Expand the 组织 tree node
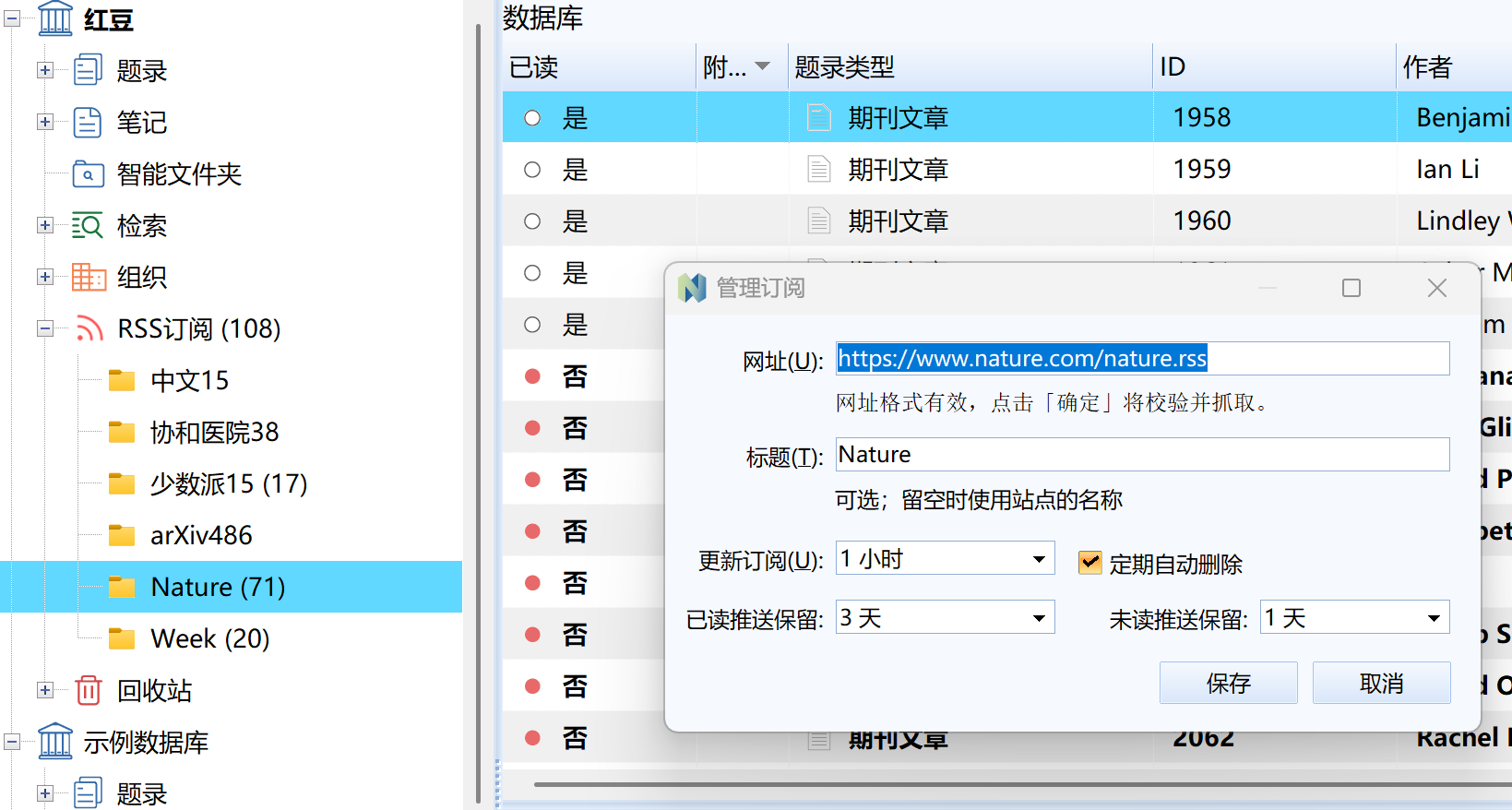This screenshot has width=1512, height=810. click(44, 277)
